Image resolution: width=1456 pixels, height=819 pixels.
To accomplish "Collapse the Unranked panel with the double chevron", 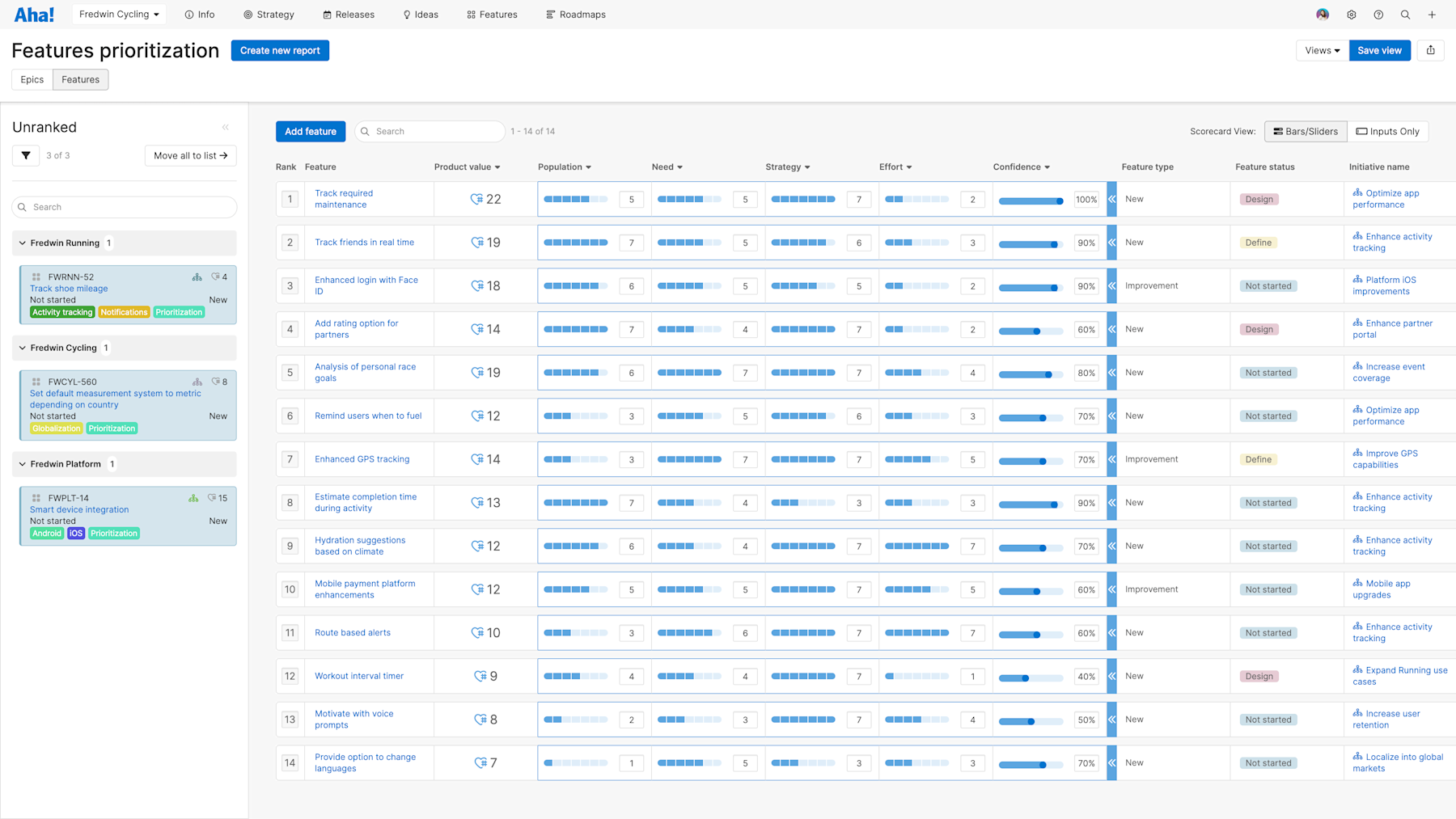I will [x=226, y=127].
